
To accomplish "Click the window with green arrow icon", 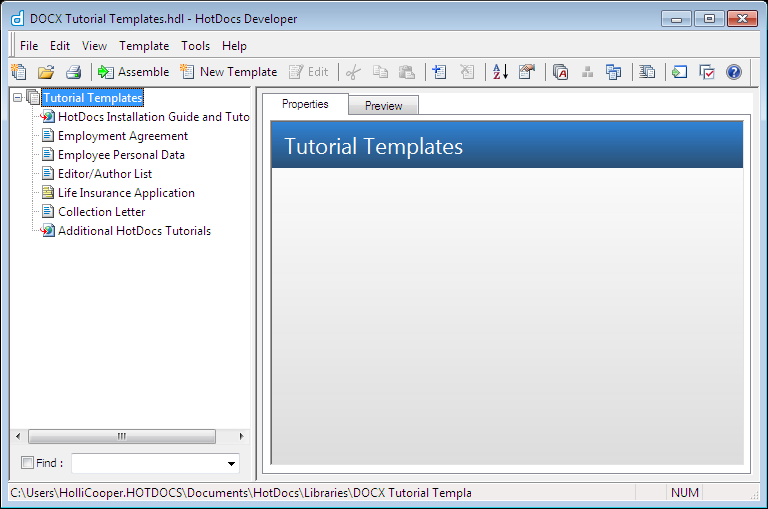I will (679, 72).
